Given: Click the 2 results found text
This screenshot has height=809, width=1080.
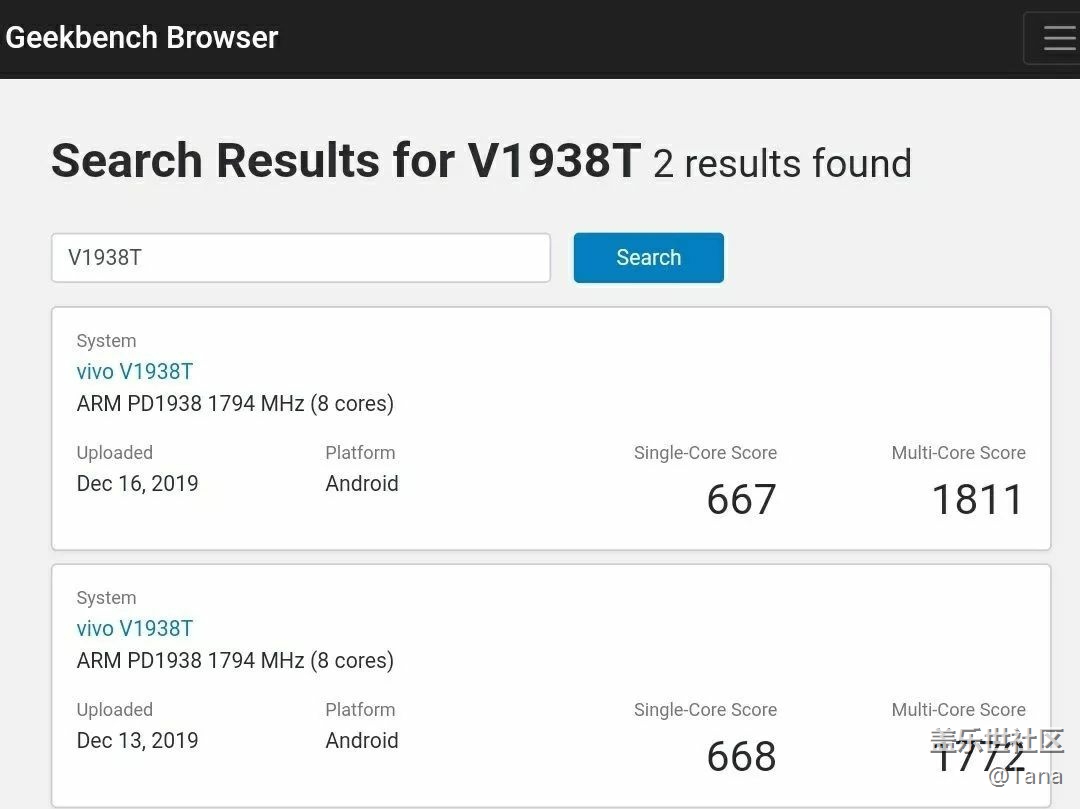Looking at the screenshot, I should [782, 164].
